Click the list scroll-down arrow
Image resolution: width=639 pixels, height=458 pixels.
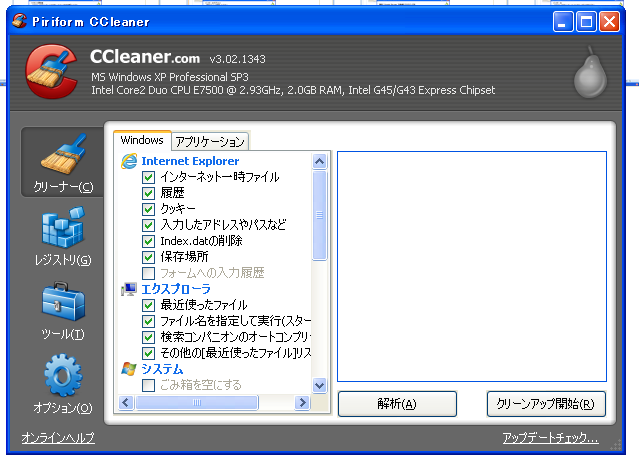pos(320,385)
